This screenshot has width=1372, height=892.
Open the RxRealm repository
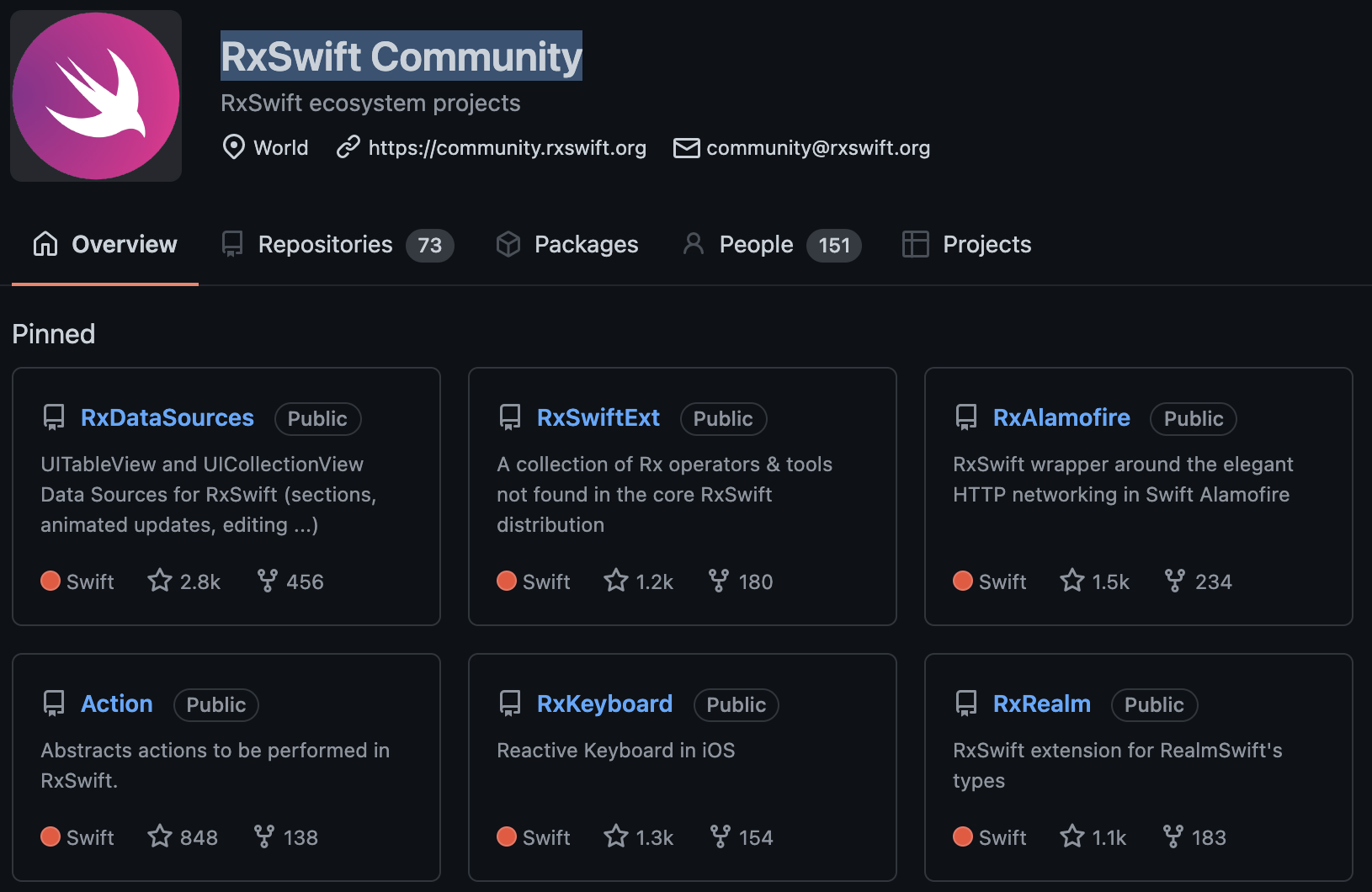(x=1042, y=704)
